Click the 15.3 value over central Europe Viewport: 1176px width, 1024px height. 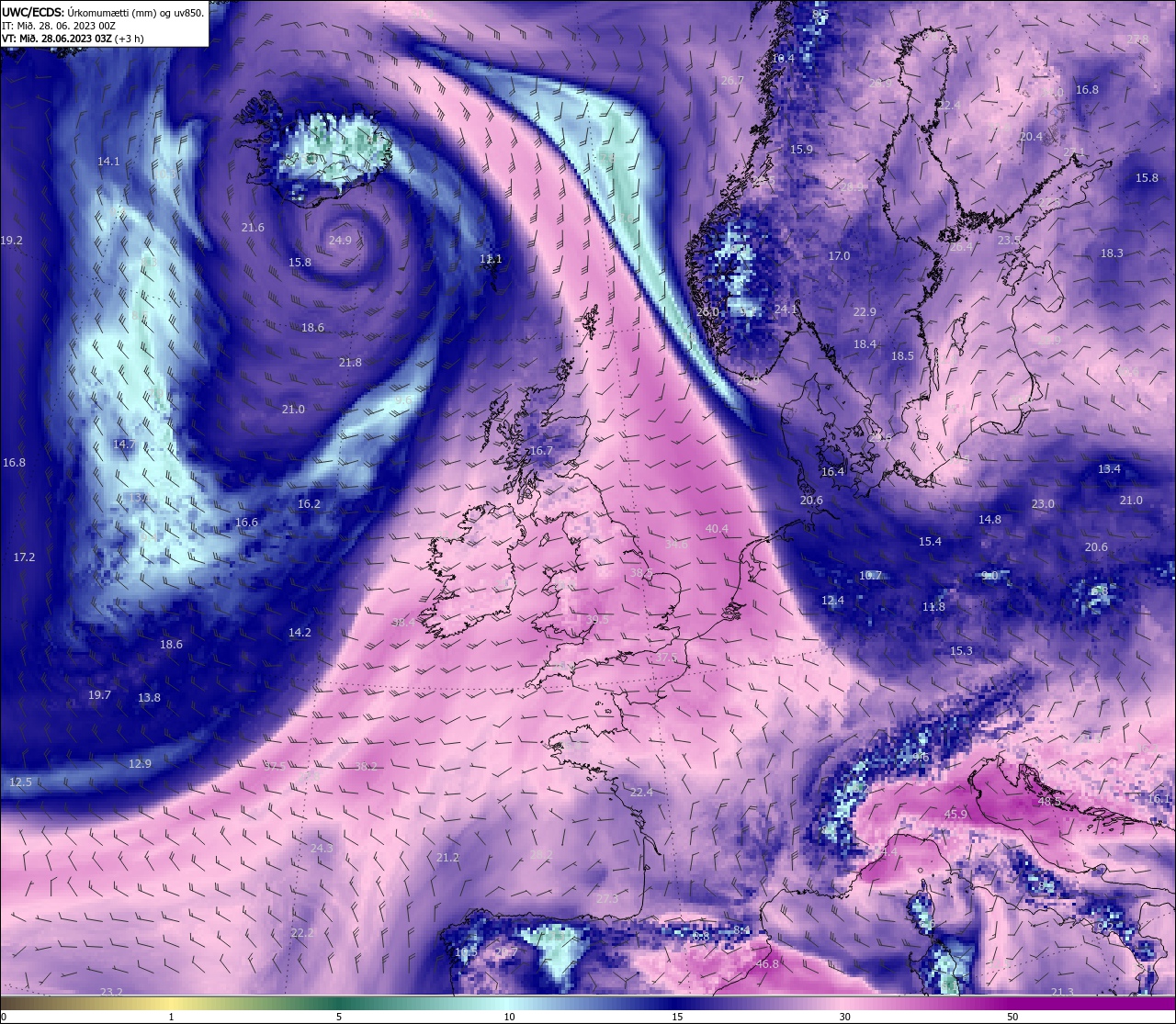[x=961, y=651]
